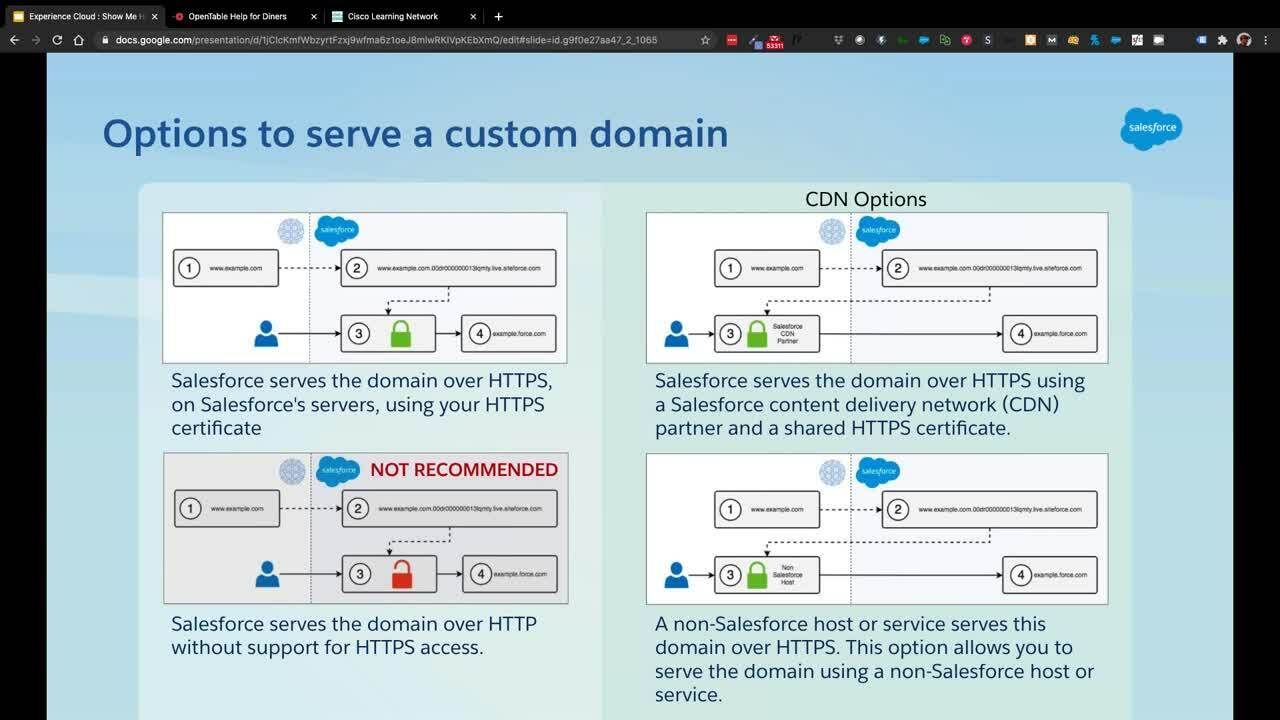The height and width of the screenshot is (720, 1280).
Task: Open the browser home page icon
Action: click(x=79, y=40)
